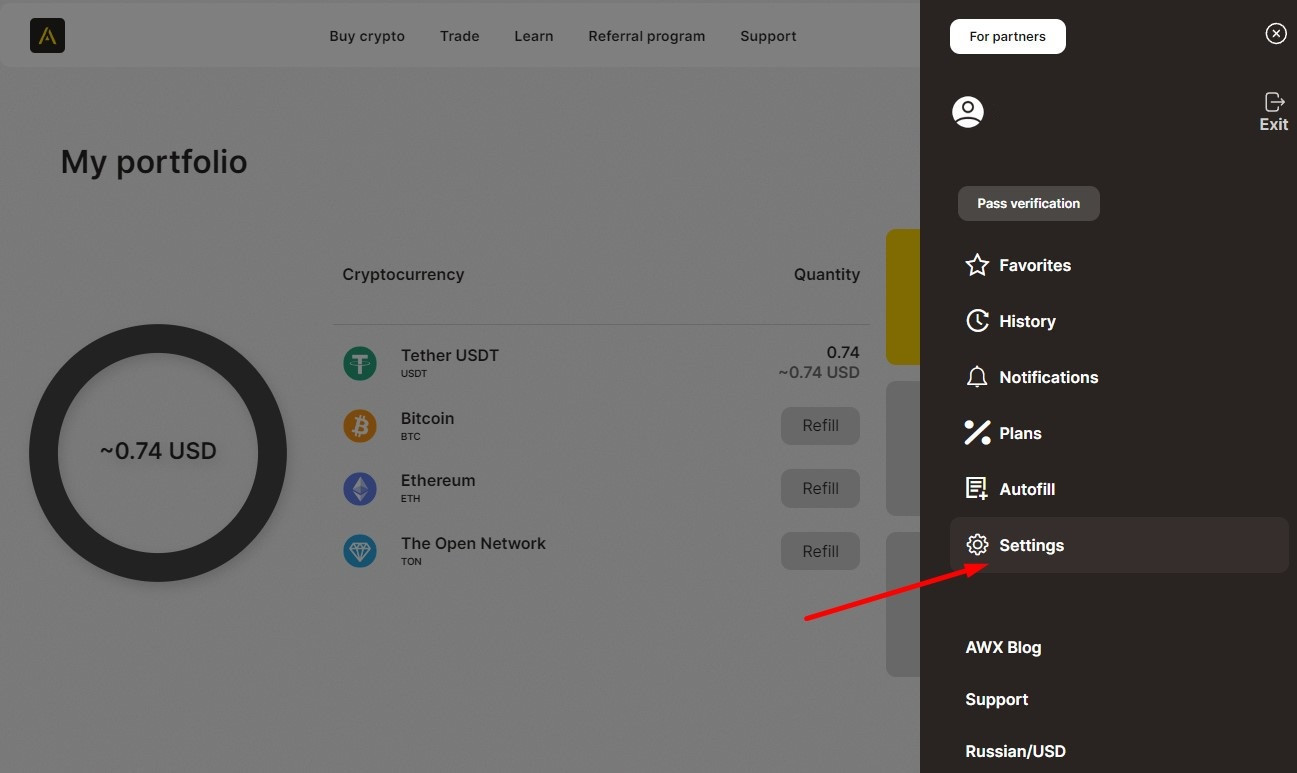The height and width of the screenshot is (773, 1297).
Task: Open the user profile avatar icon
Action: [x=967, y=112]
